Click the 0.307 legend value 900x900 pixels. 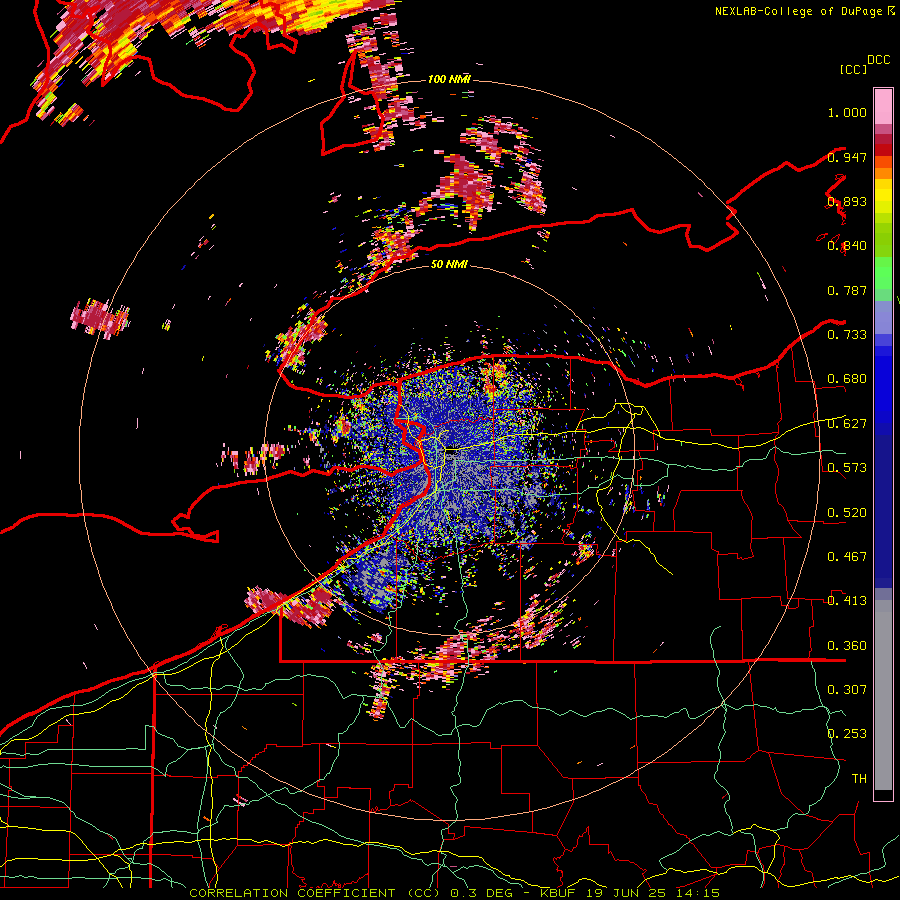[847, 689]
